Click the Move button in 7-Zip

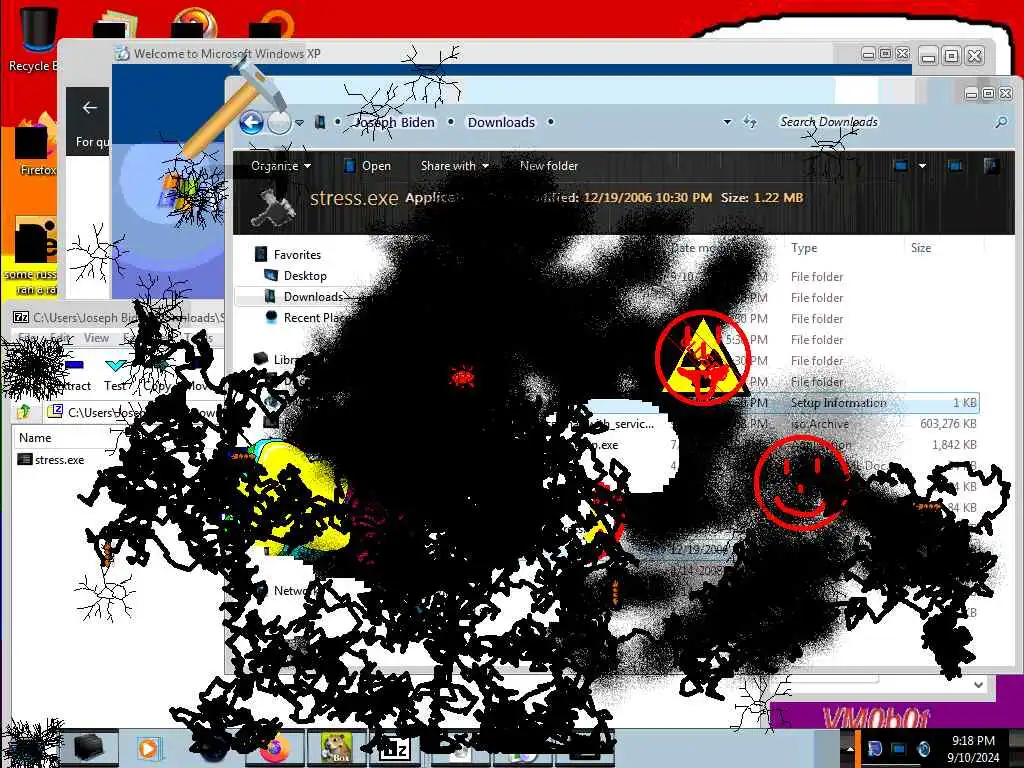pyautogui.click(x=199, y=375)
